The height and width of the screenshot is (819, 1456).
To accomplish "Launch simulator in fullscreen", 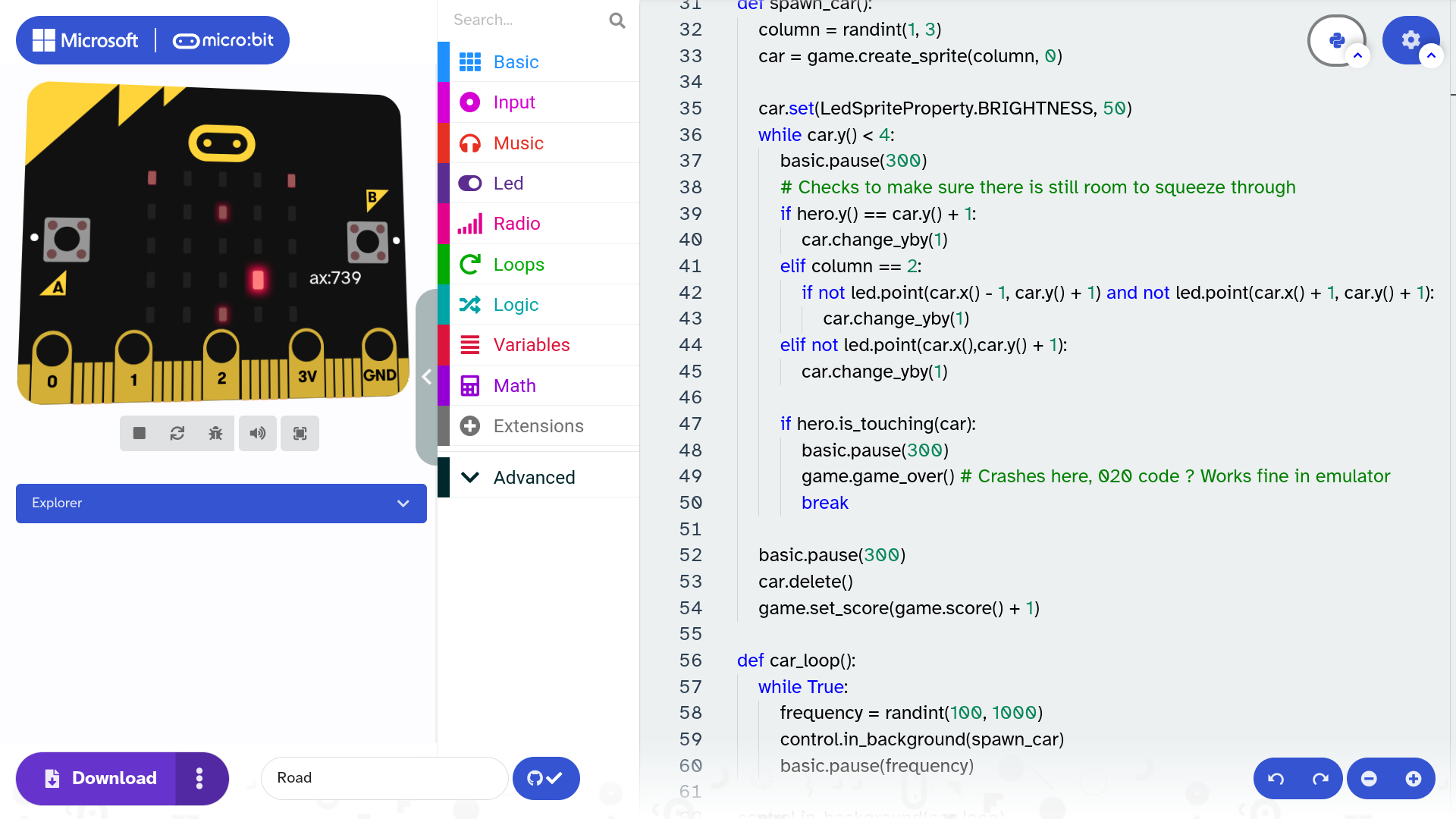I will (300, 433).
